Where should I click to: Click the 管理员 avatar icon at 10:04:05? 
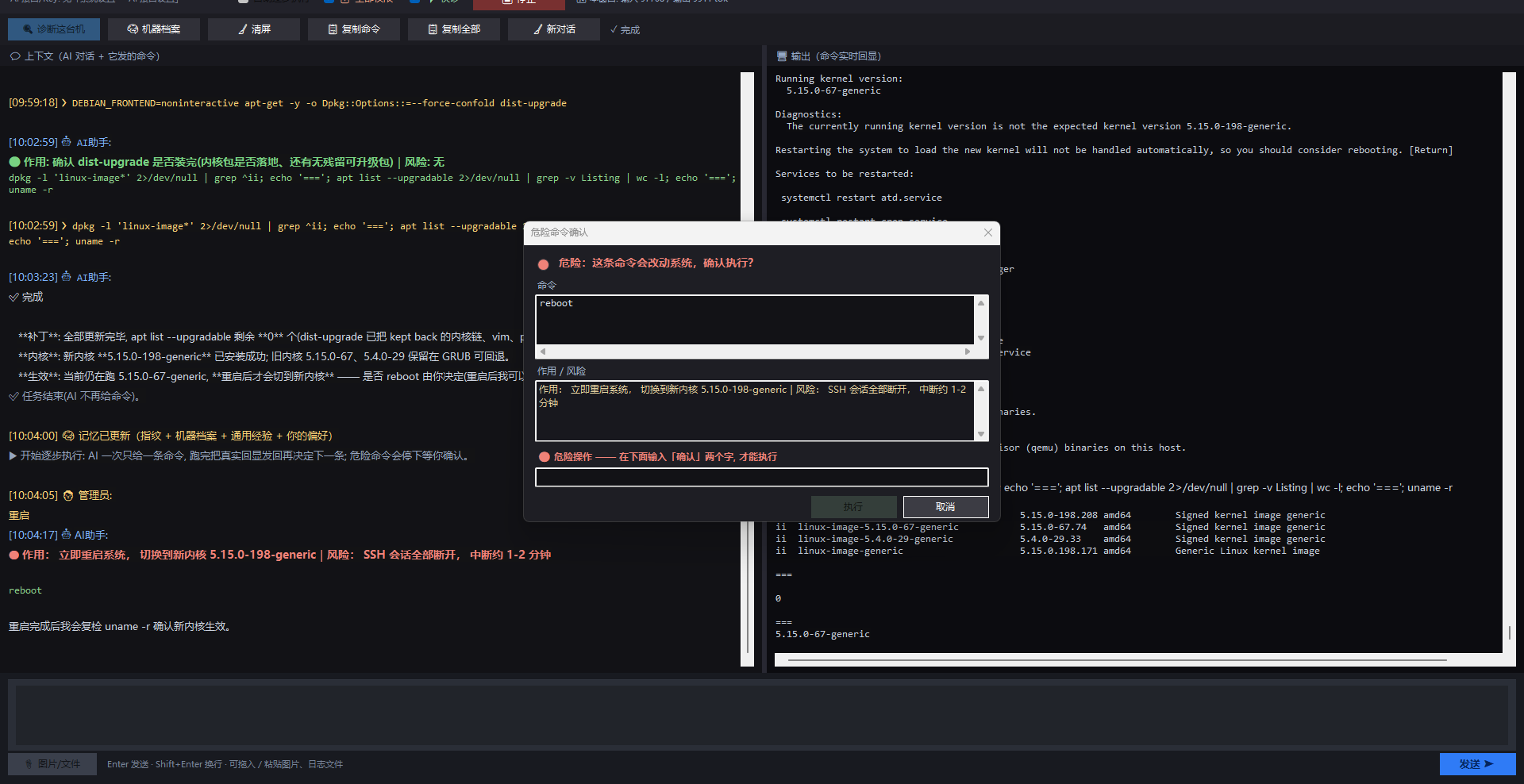coord(68,495)
